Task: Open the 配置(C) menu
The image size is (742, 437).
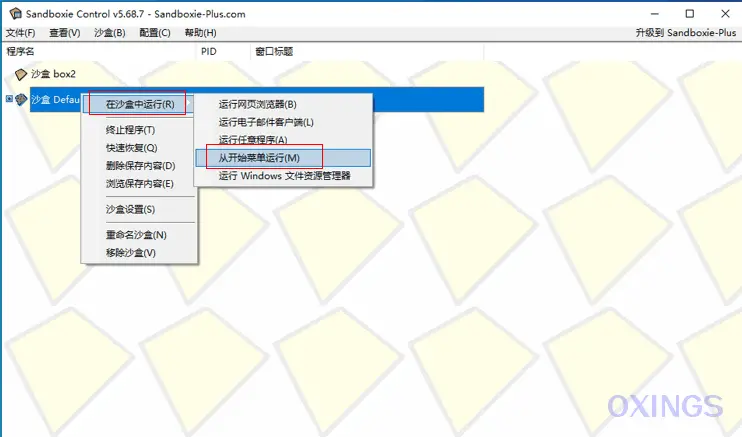Action: tap(155, 33)
